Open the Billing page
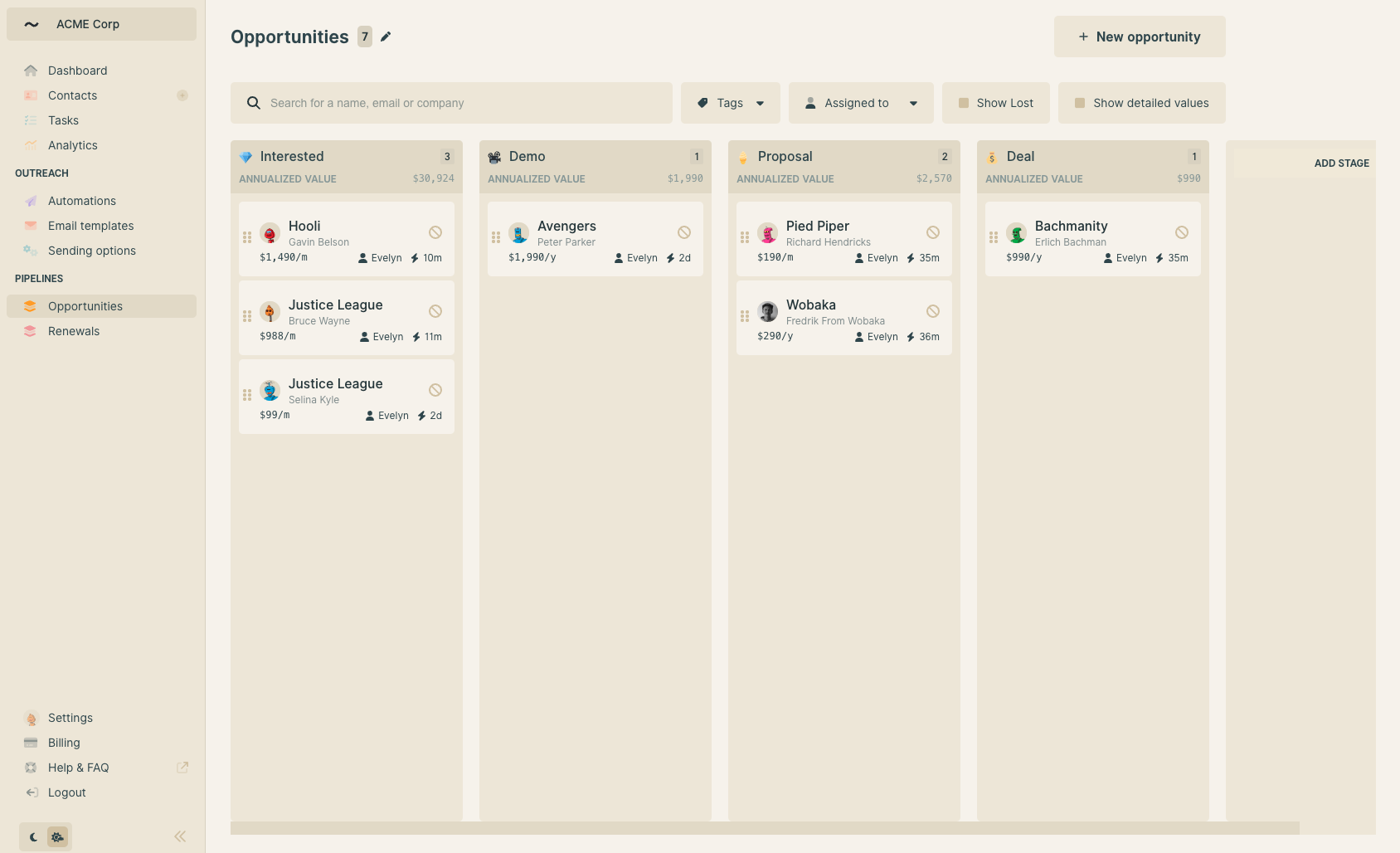Viewport: 1400px width, 853px height. pos(101,743)
